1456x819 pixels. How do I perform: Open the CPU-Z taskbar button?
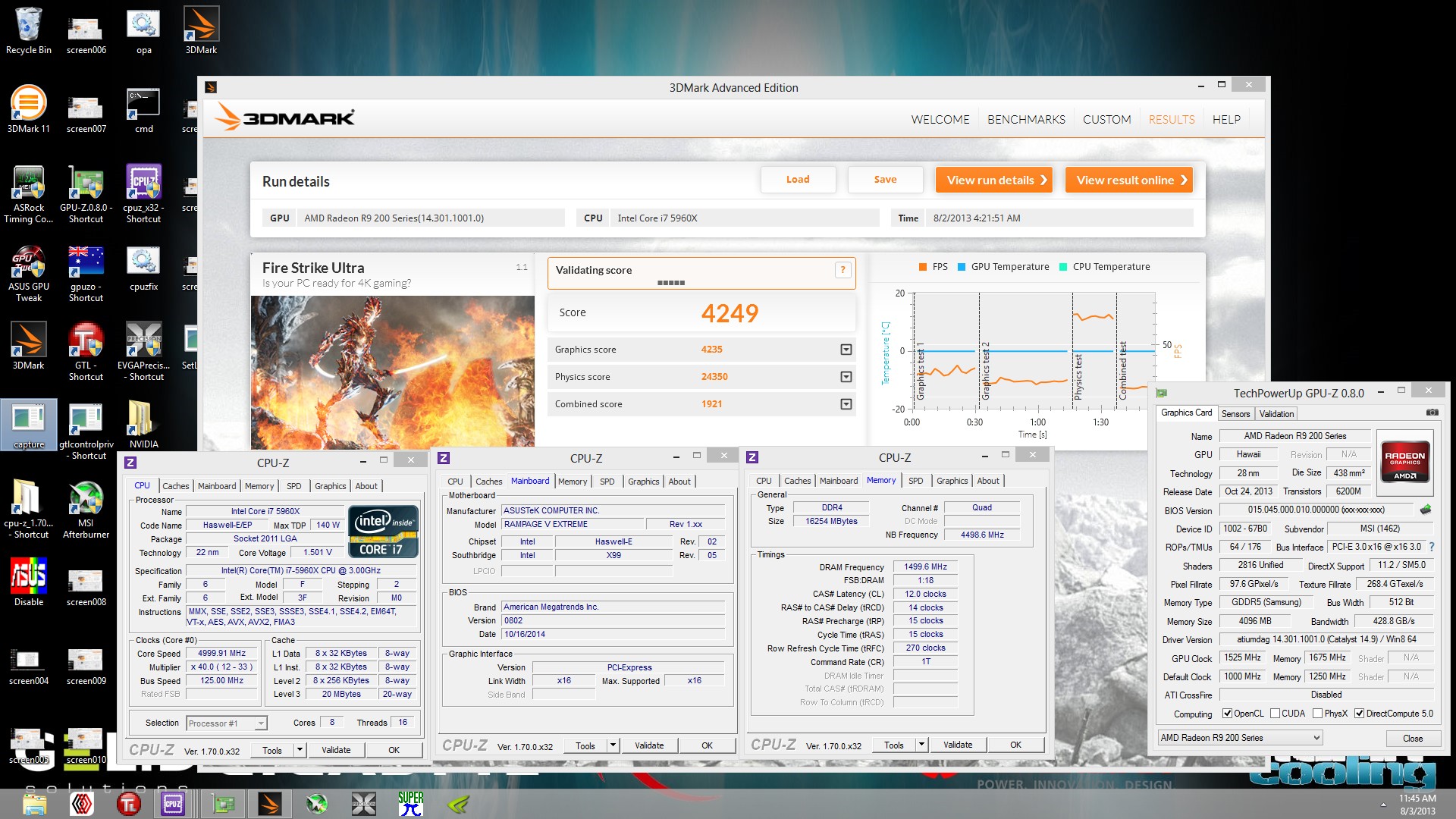click(173, 804)
